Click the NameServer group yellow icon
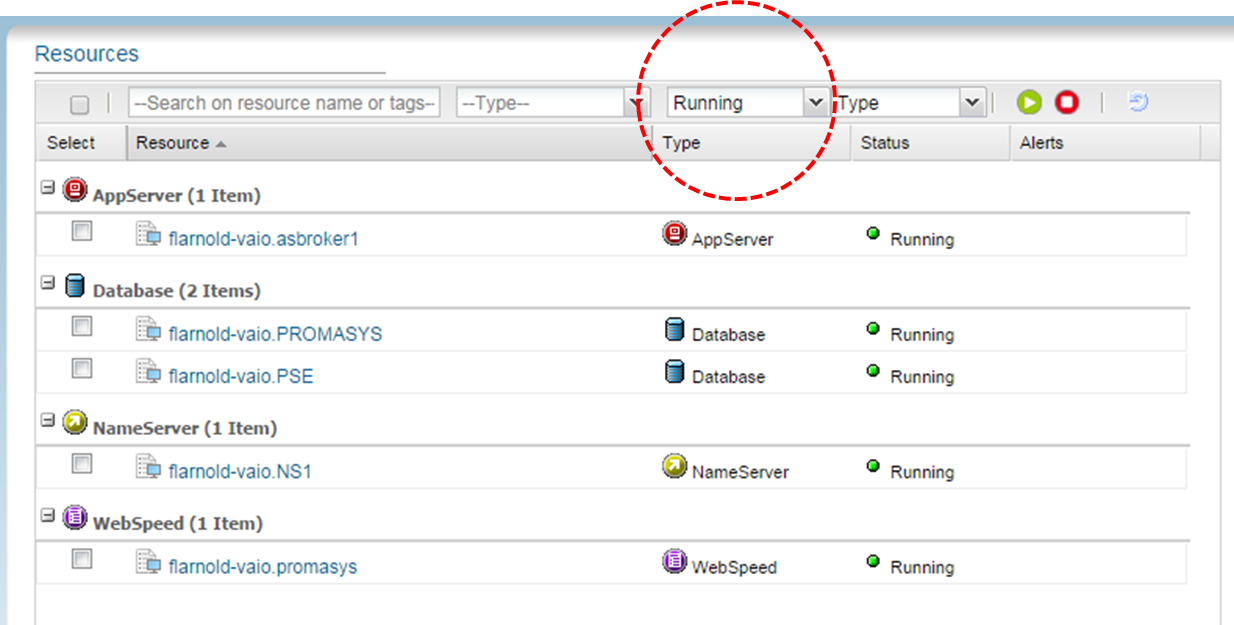Screen dimensions: 1234x625 pyautogui.click(x=74, y=422)
